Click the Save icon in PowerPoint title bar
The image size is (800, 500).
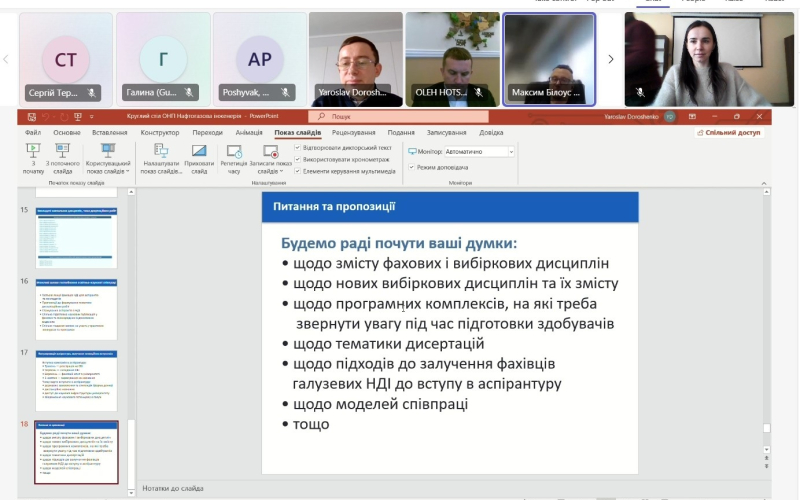pyautogui.click(x=32, y=117)
